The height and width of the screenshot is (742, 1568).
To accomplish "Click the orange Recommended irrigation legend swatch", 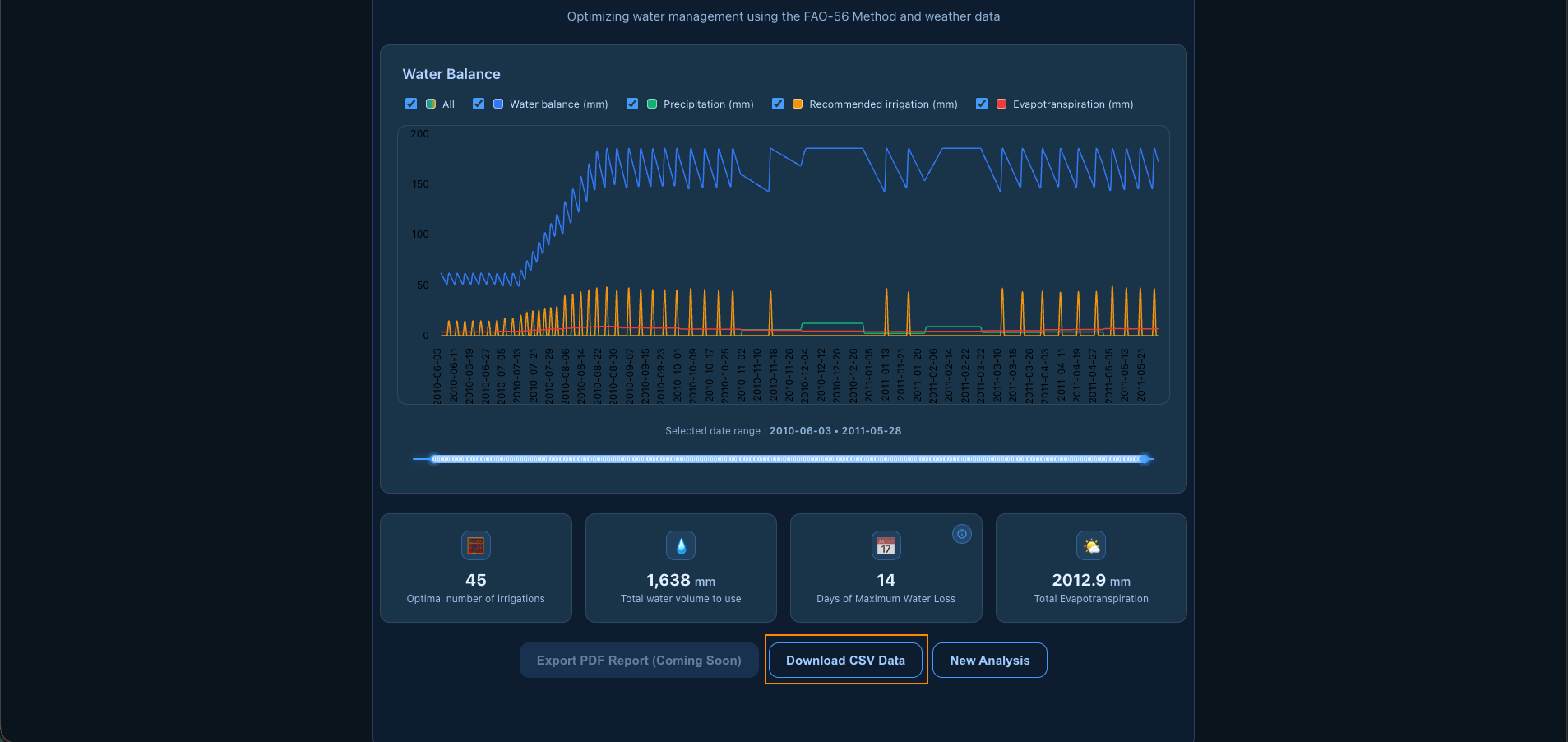I will 798,104.
